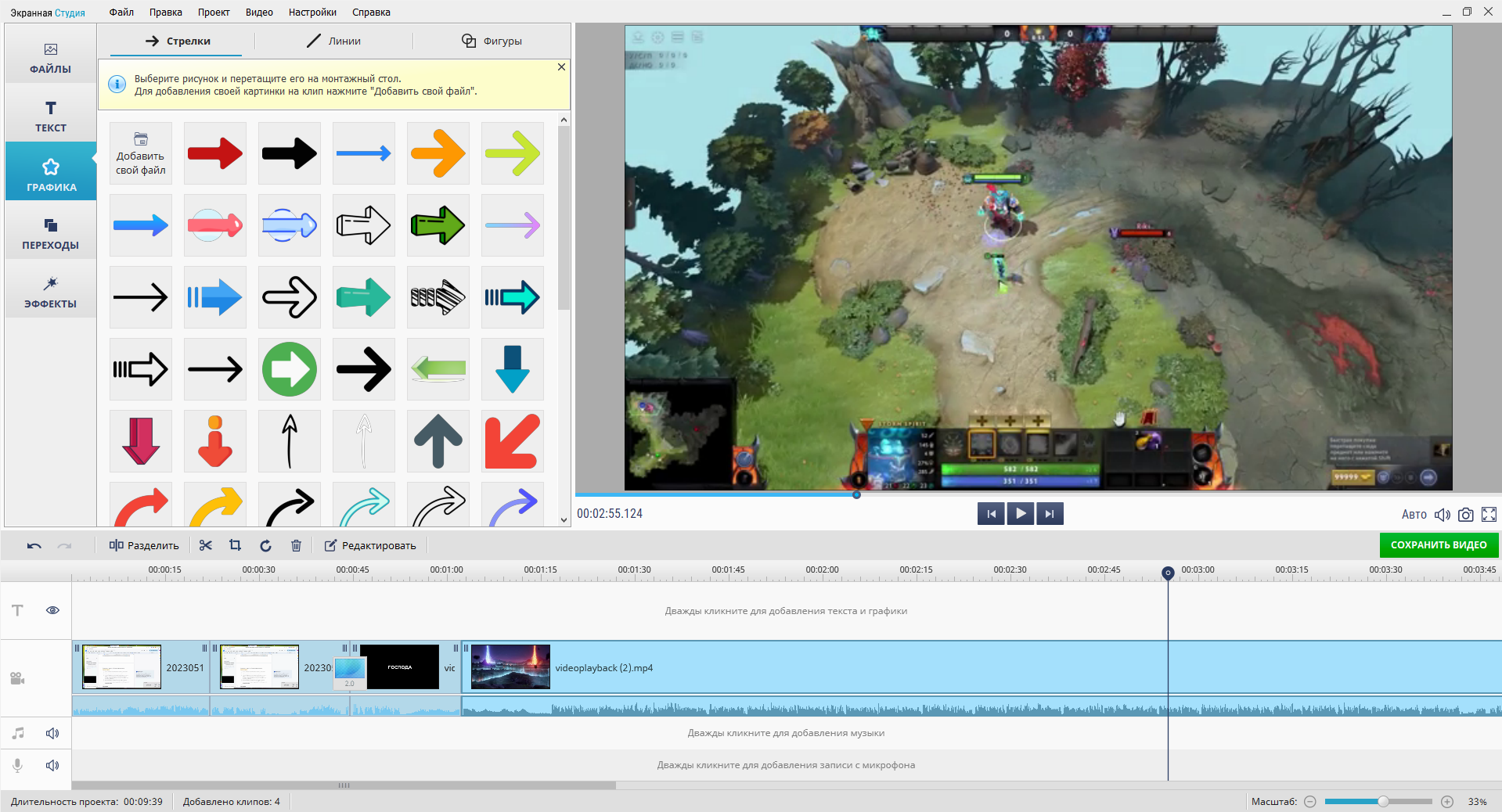Decrease timeline zoom with minus button

pos(1310,802)
